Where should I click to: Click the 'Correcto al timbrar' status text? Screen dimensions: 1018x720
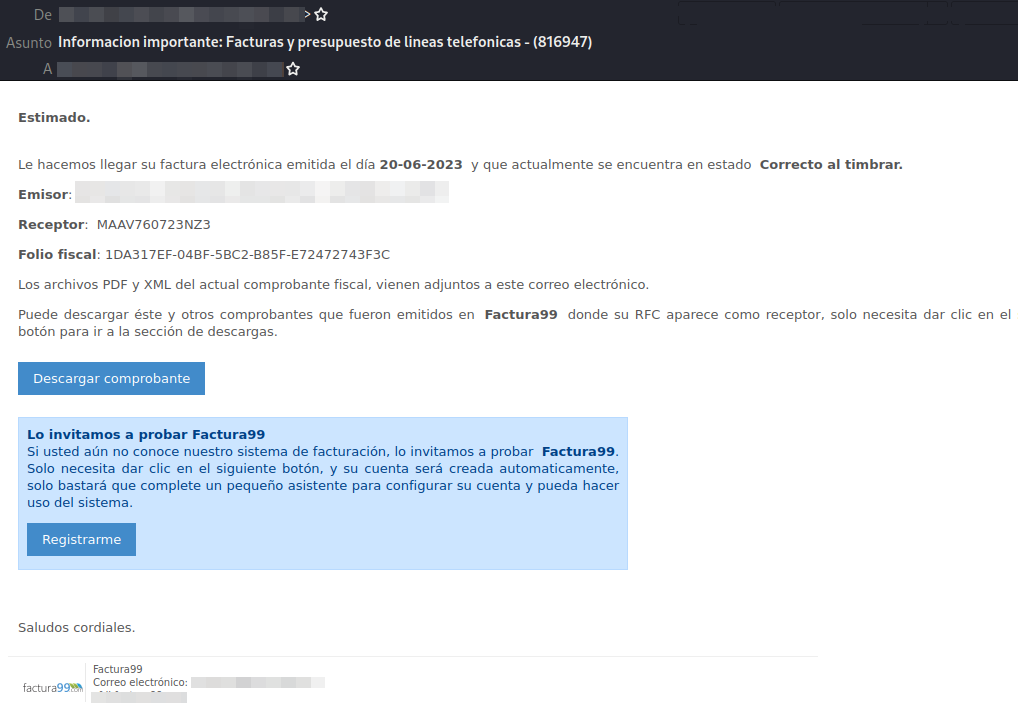click(x=830, y=164)
